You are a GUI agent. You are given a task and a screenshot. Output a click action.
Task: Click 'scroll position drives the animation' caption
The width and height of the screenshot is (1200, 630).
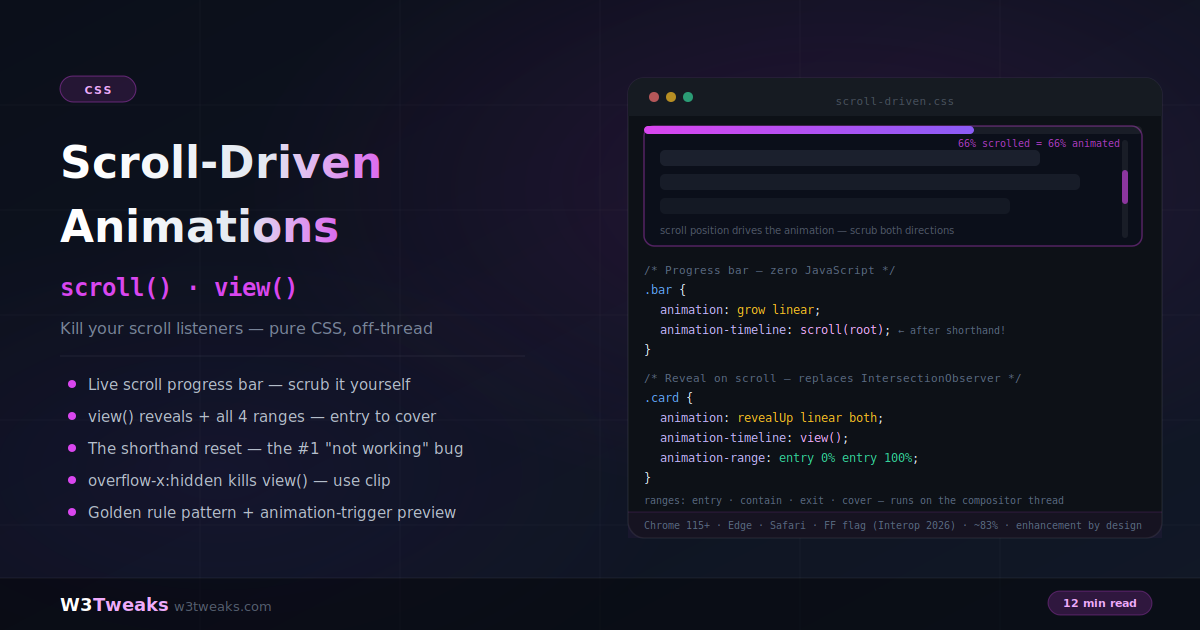tap(807, 230)
